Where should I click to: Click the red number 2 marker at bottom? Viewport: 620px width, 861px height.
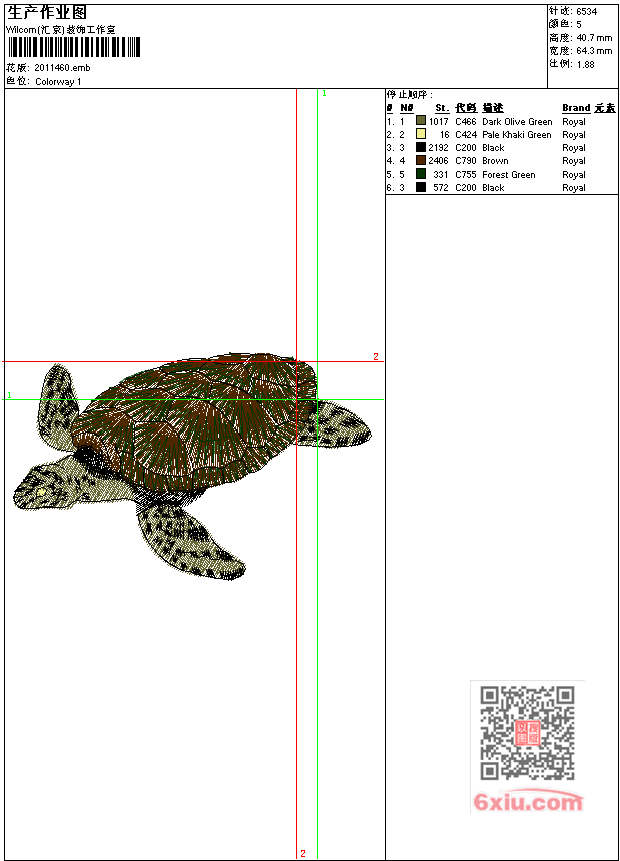302,853
